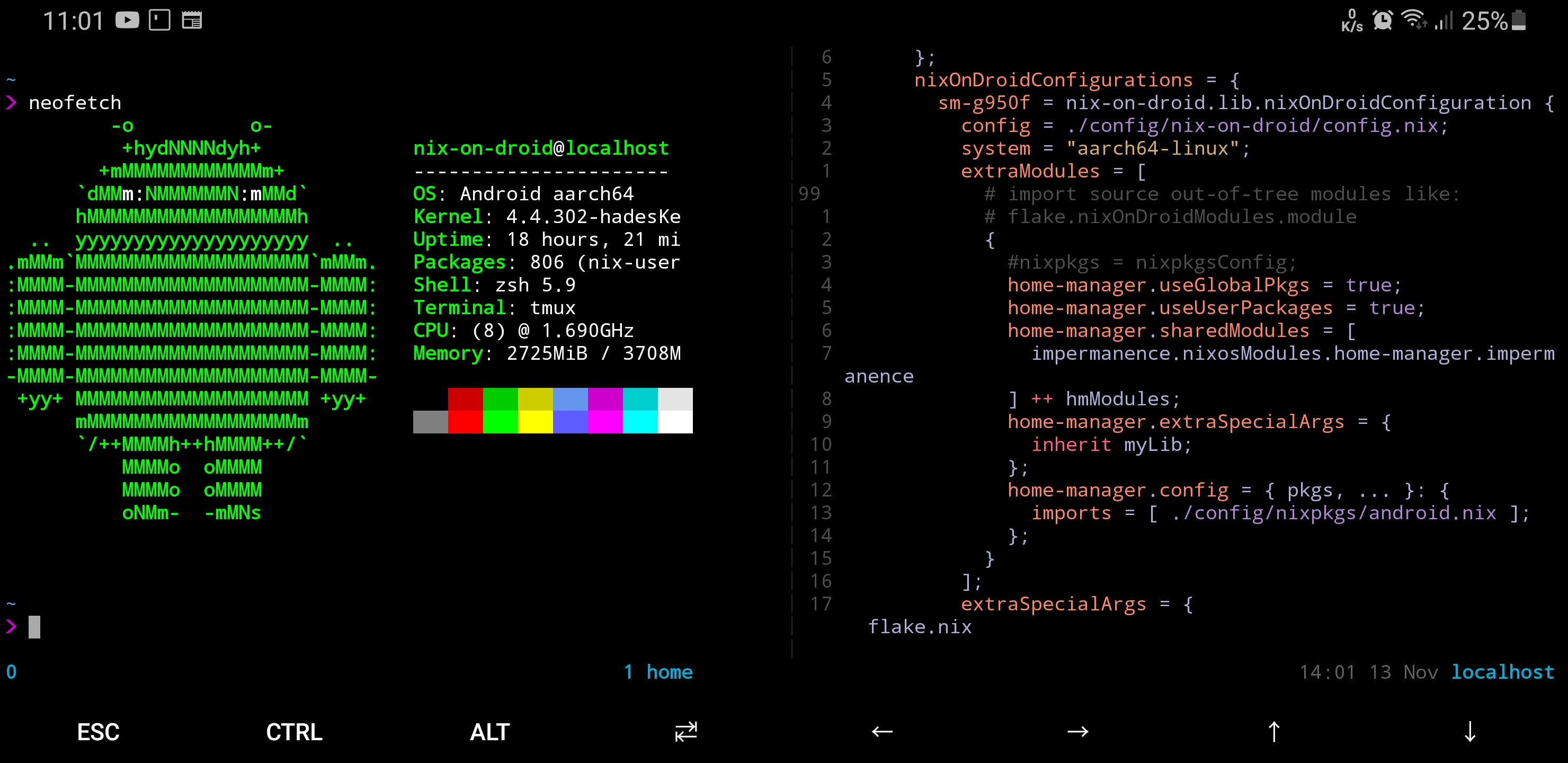Screen dimensions: 1568x763
Task: Place cursor at the shell prompt
Action: point(34,627)
